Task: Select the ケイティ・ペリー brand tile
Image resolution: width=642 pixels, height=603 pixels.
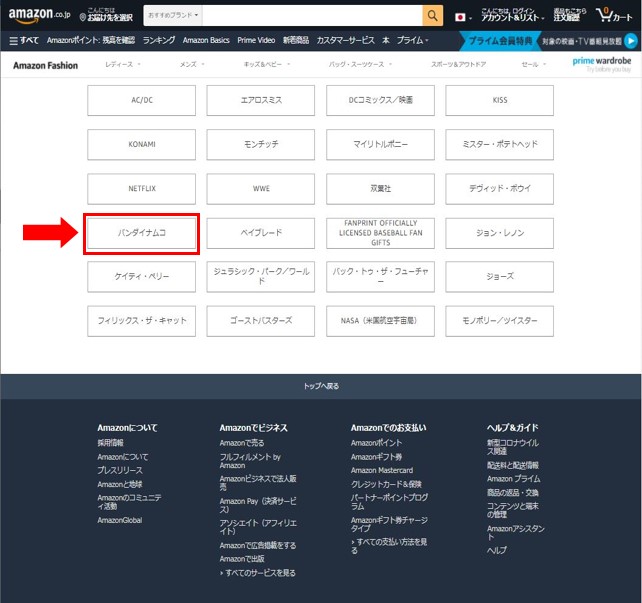Action: 142,277
